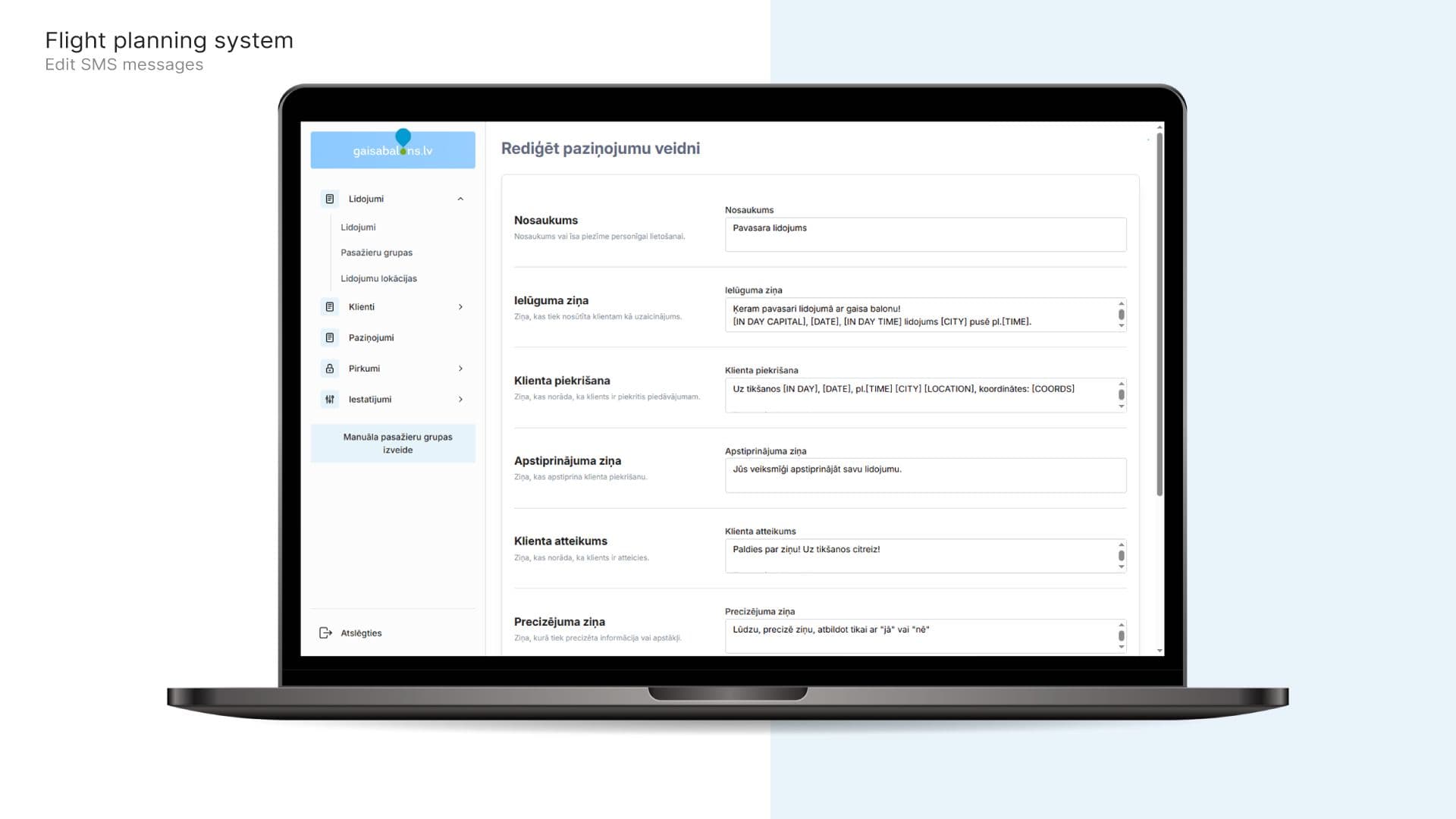Collapse the Lidojumi menu chevron

click(460, 199)
